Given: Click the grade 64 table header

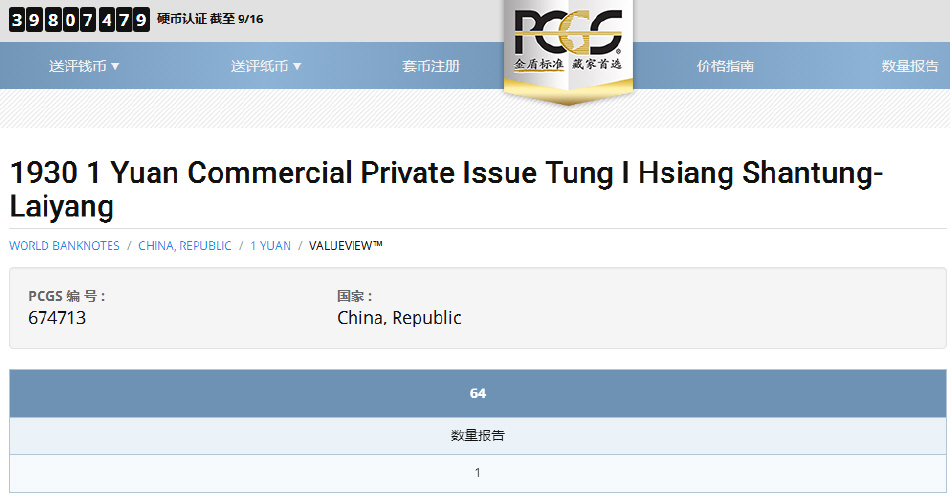Looking at the screenshot, I should (477, 393).
